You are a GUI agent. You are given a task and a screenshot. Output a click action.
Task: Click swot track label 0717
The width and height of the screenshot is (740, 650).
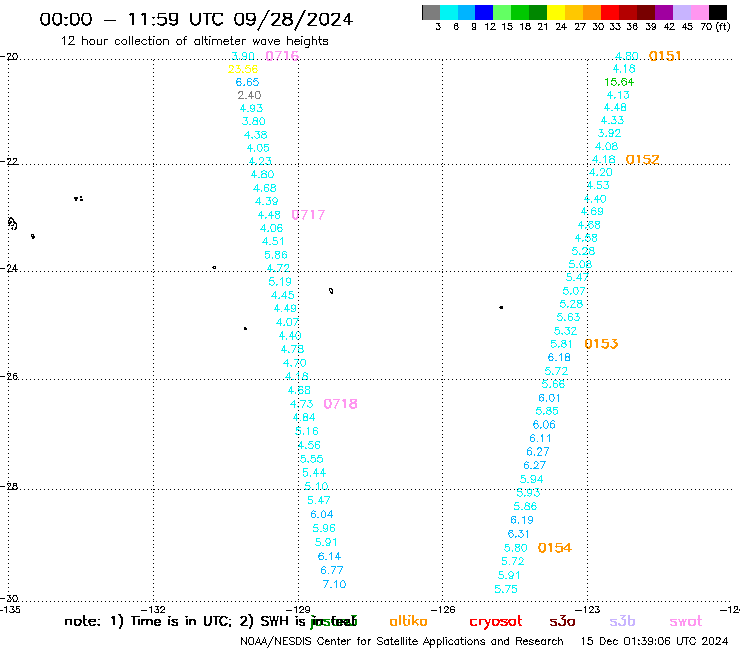click(308, 215)
